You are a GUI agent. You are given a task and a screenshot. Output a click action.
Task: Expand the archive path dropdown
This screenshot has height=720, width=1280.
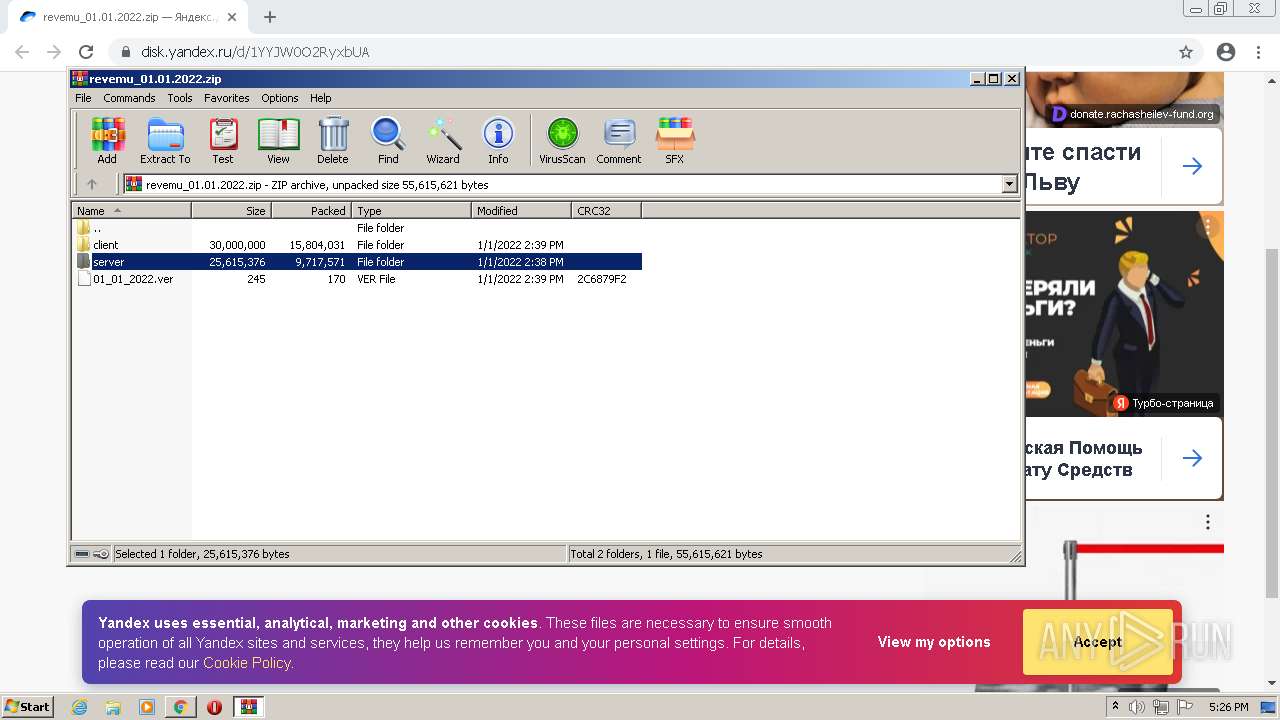[x=1009, y=184]
